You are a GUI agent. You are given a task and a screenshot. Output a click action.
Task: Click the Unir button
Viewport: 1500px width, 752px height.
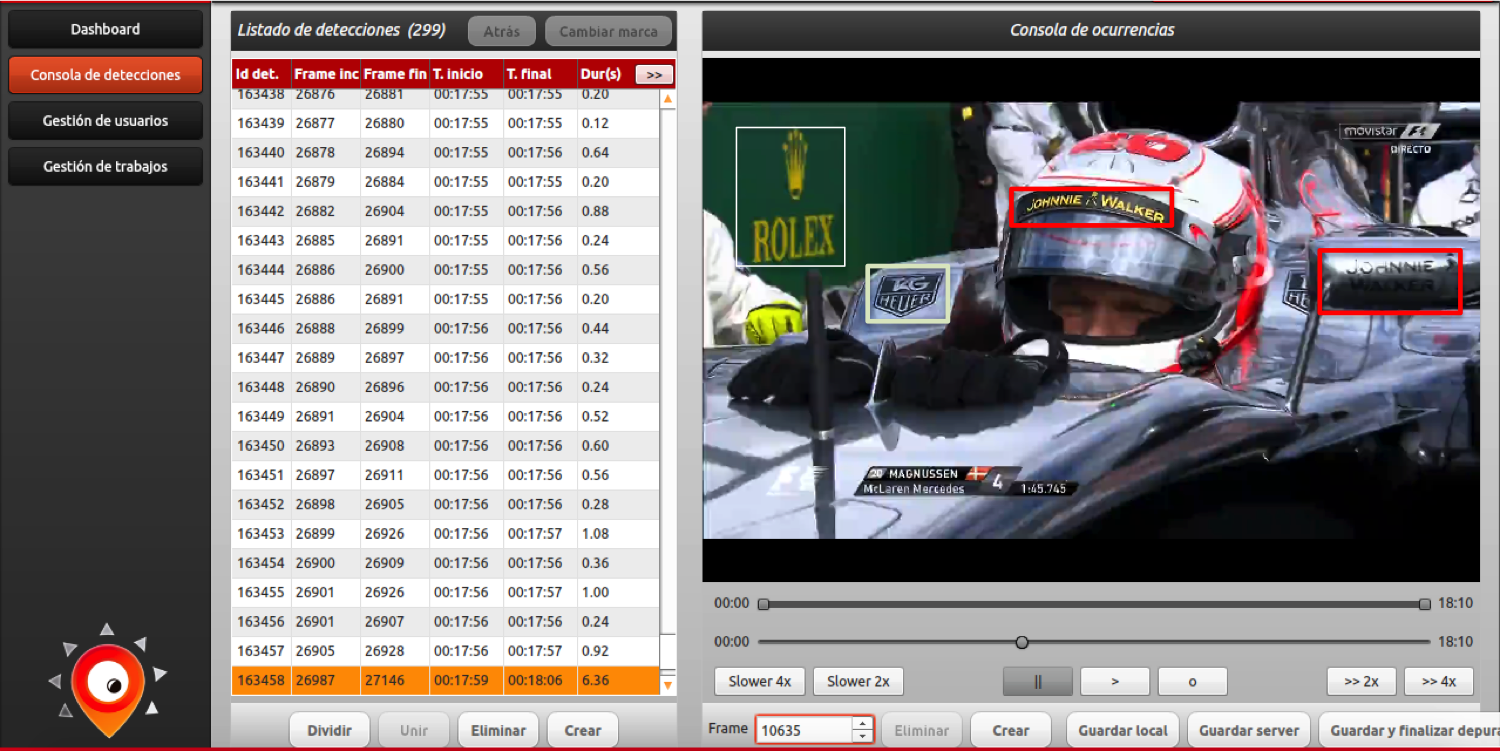click(x=414, y=731)
